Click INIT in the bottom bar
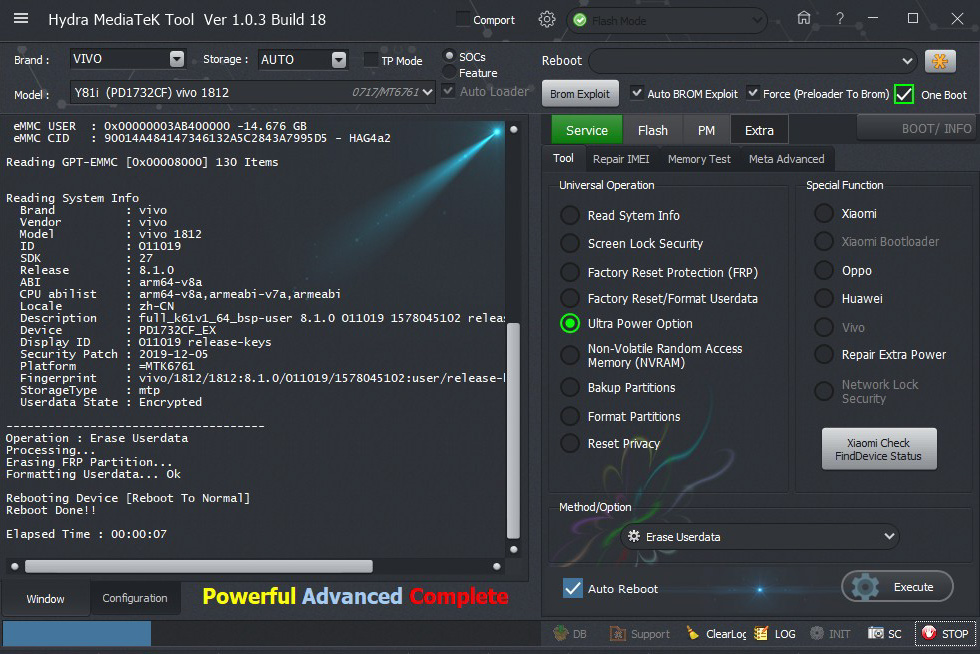The image size is (980, 654). click(830, 634)
